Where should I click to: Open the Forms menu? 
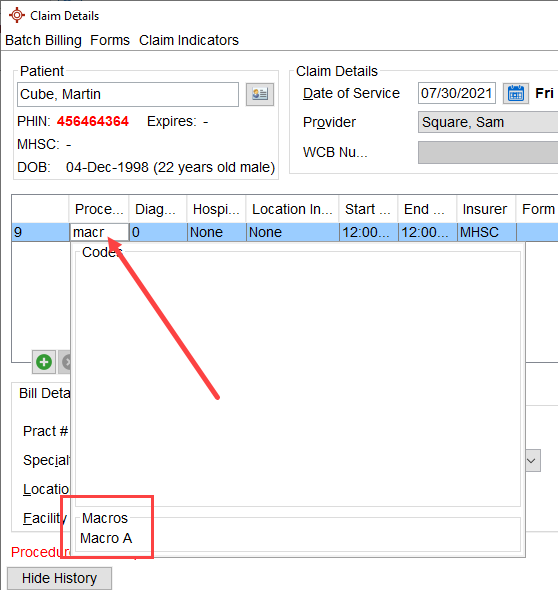110,40
